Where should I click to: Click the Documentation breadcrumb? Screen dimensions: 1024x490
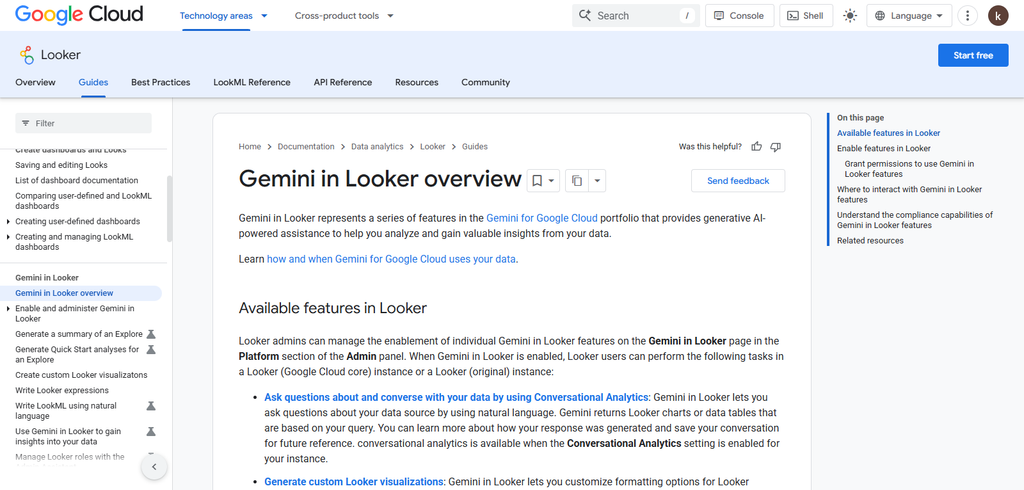click(x=306, y=146)
